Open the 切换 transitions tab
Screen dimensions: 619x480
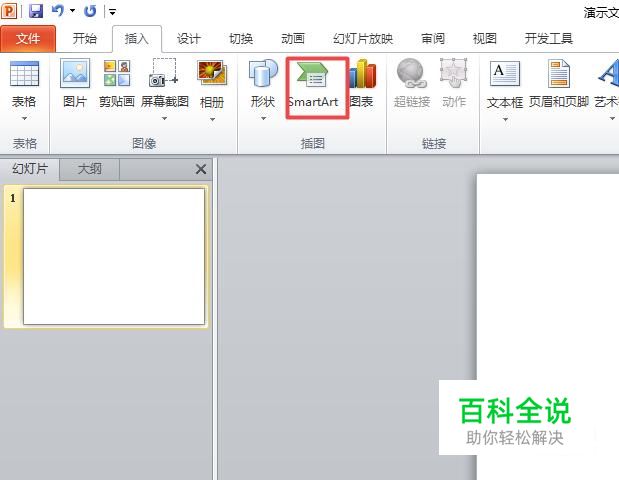(x=241, y=39)
